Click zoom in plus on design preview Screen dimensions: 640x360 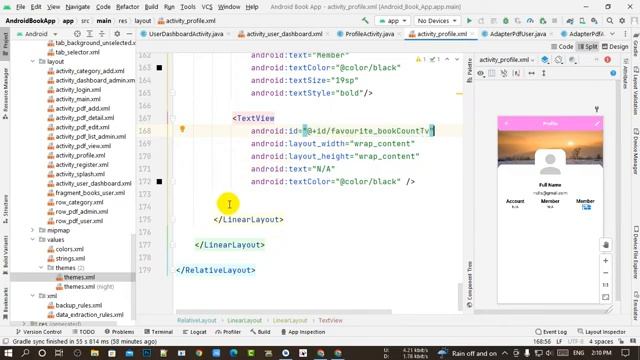(606, 260)
